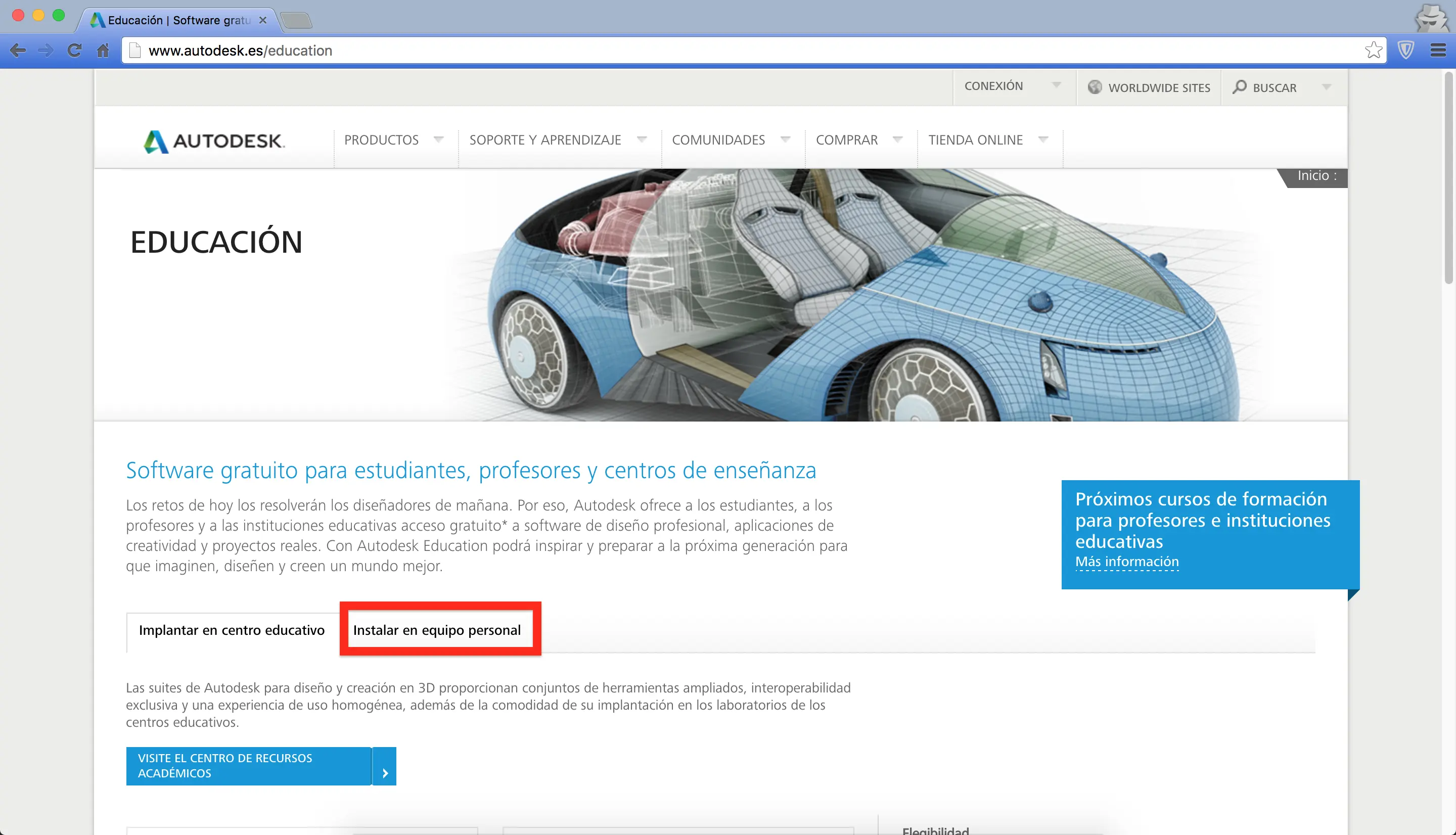Image resolution: width=1456 pixels, height=835 pixels.
Task: Open the Más información link
Action: click(1127, 562)
